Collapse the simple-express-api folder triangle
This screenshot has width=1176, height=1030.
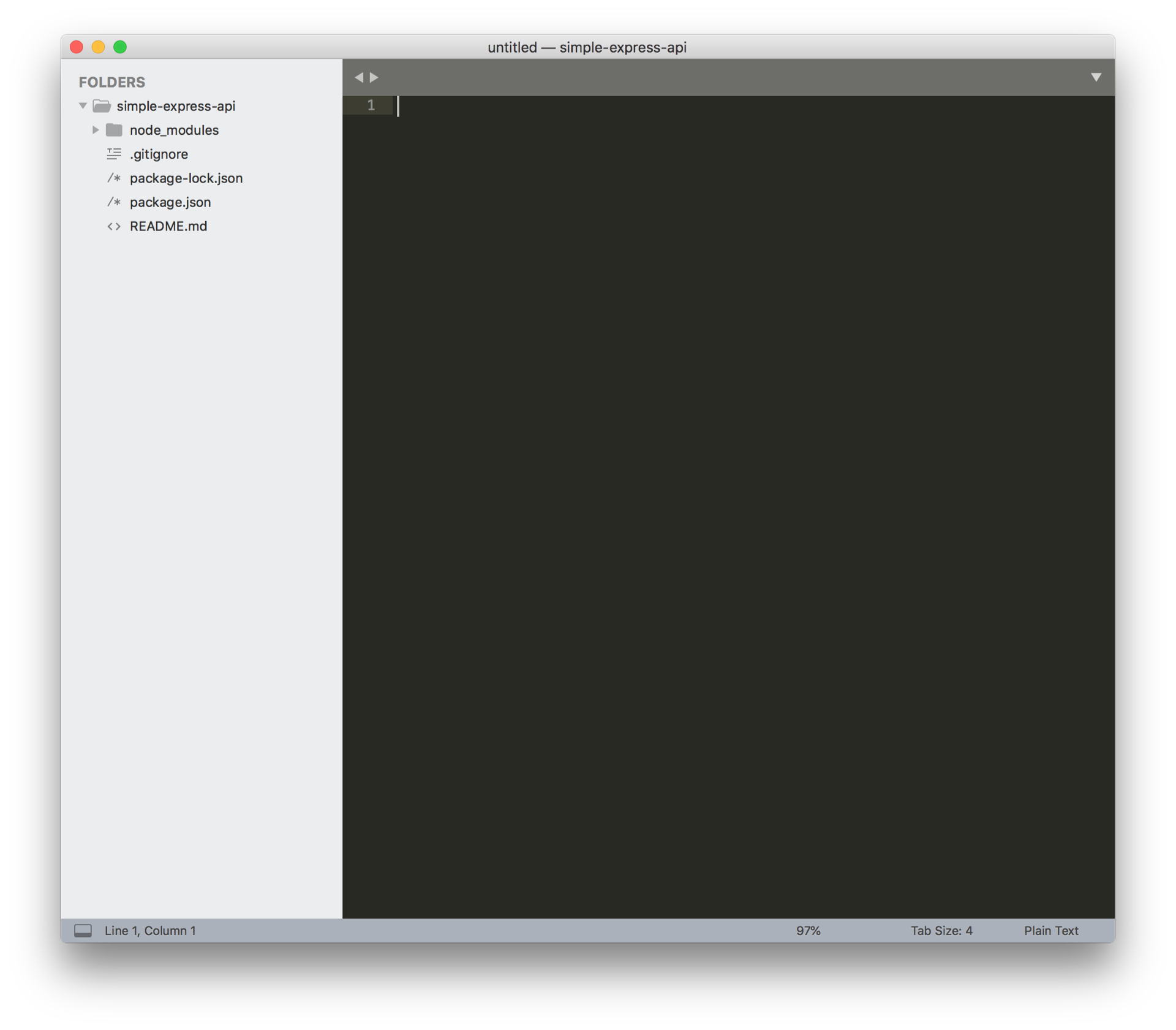coord(83,106)
